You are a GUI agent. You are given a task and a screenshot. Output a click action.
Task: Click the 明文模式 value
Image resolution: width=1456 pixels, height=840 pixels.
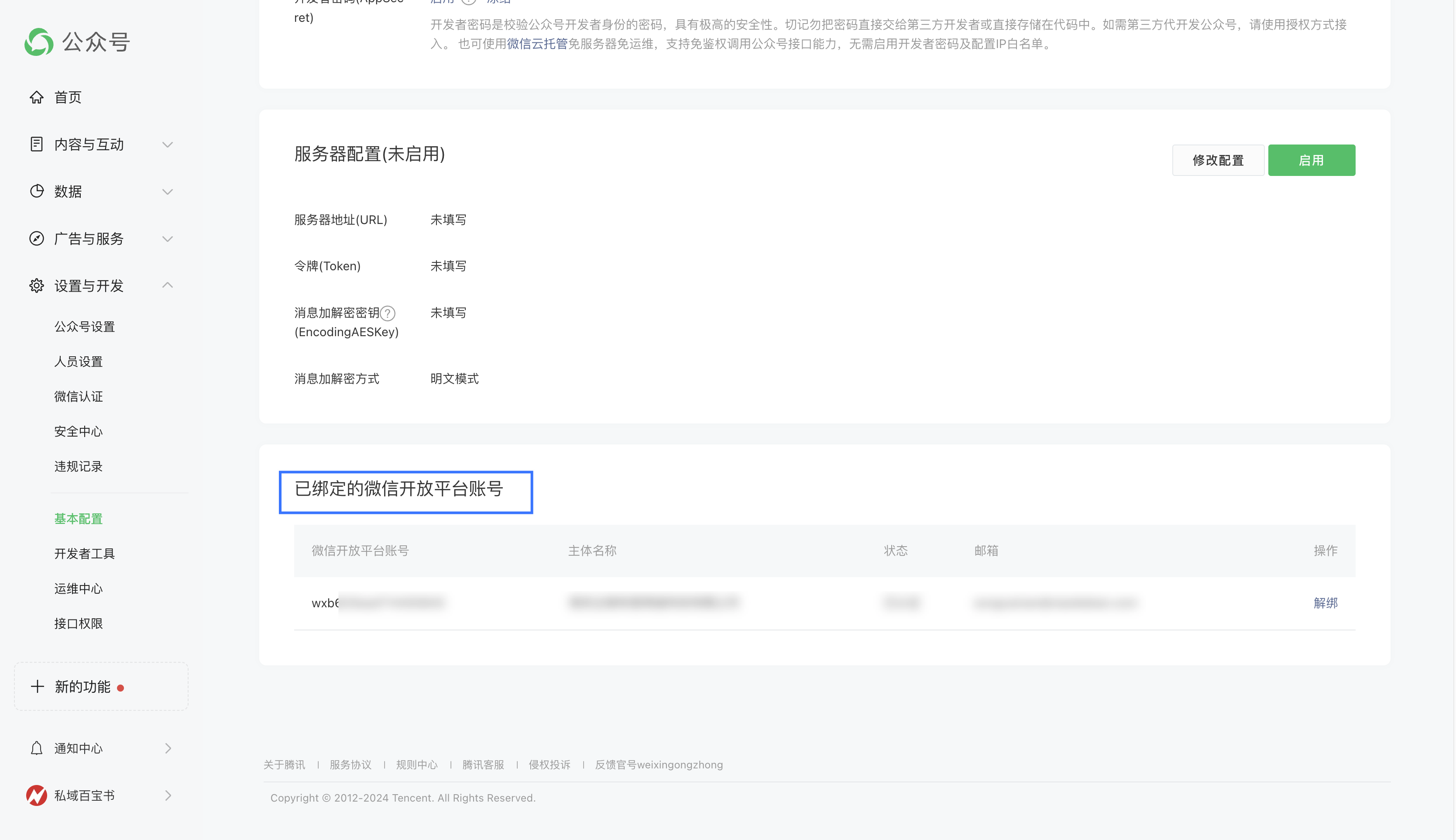[x=454, y=379]
